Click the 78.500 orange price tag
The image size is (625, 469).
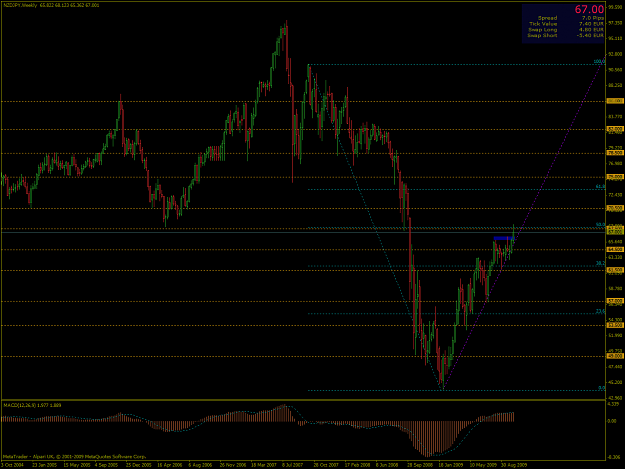click(615, 153)
